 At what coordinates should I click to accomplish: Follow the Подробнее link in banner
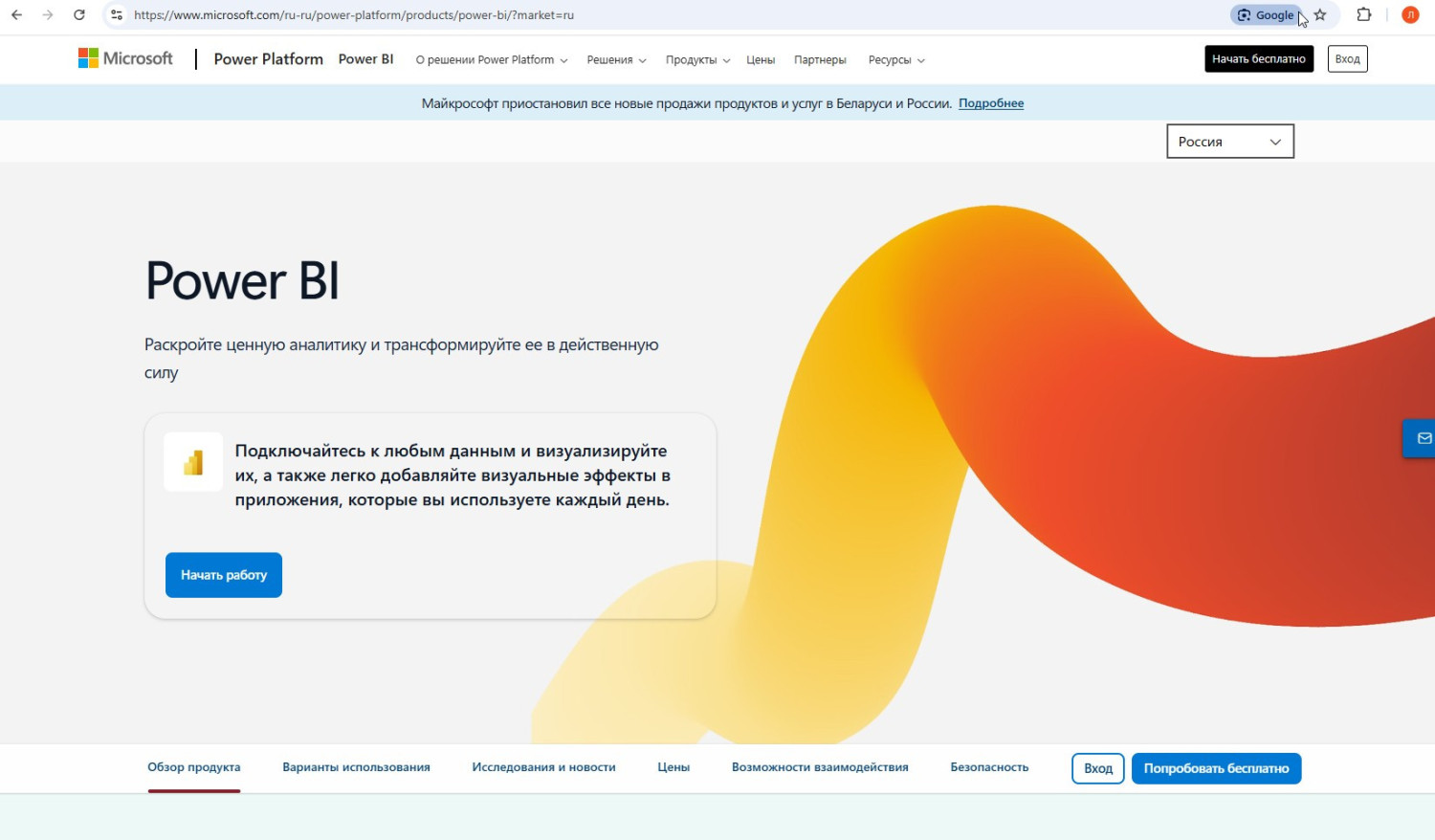click(991, 103)
